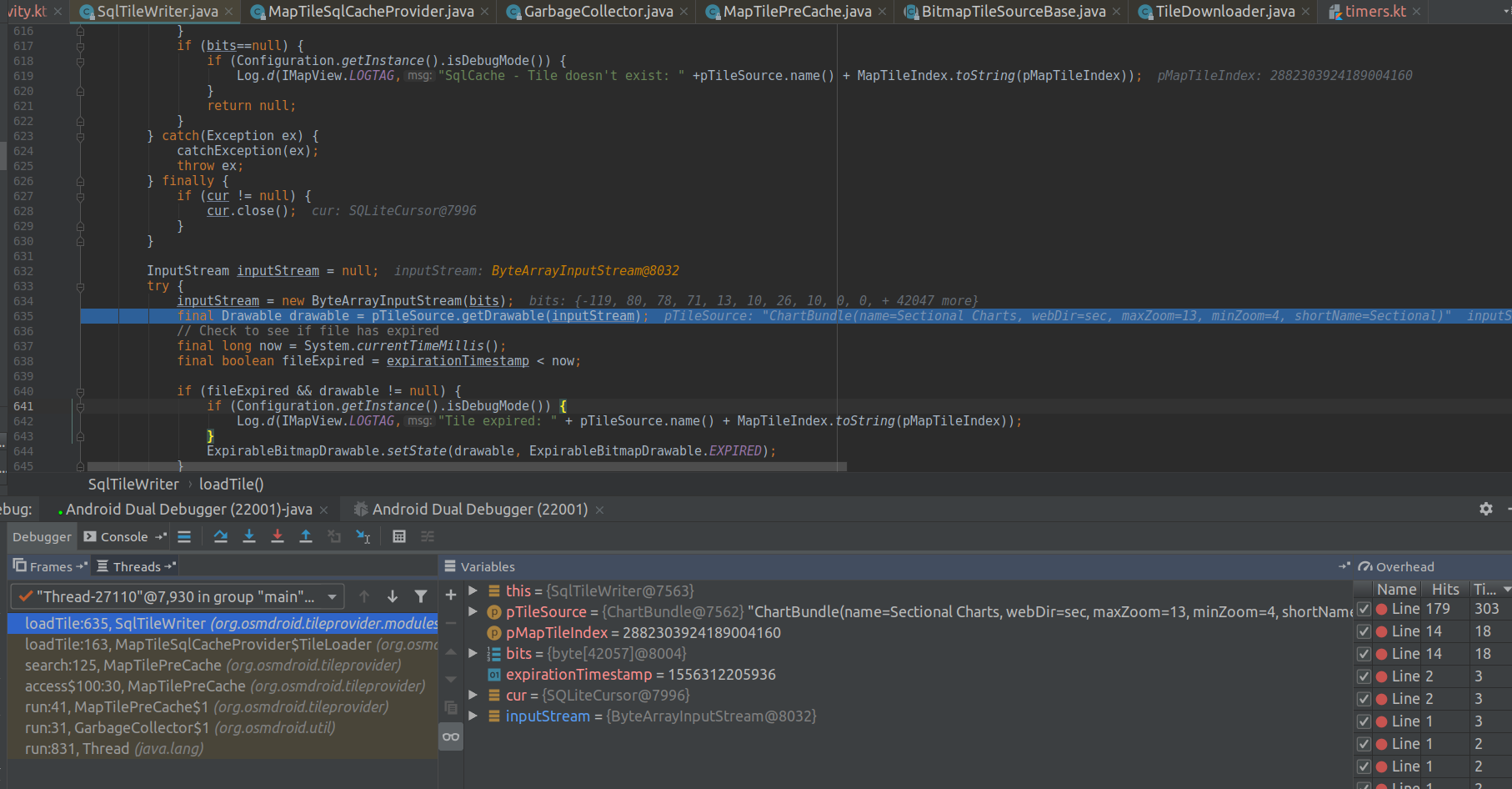Viewport: 1512px width, 789px height.
Task: Click the thread filter funnel icon
Action: 421,596
